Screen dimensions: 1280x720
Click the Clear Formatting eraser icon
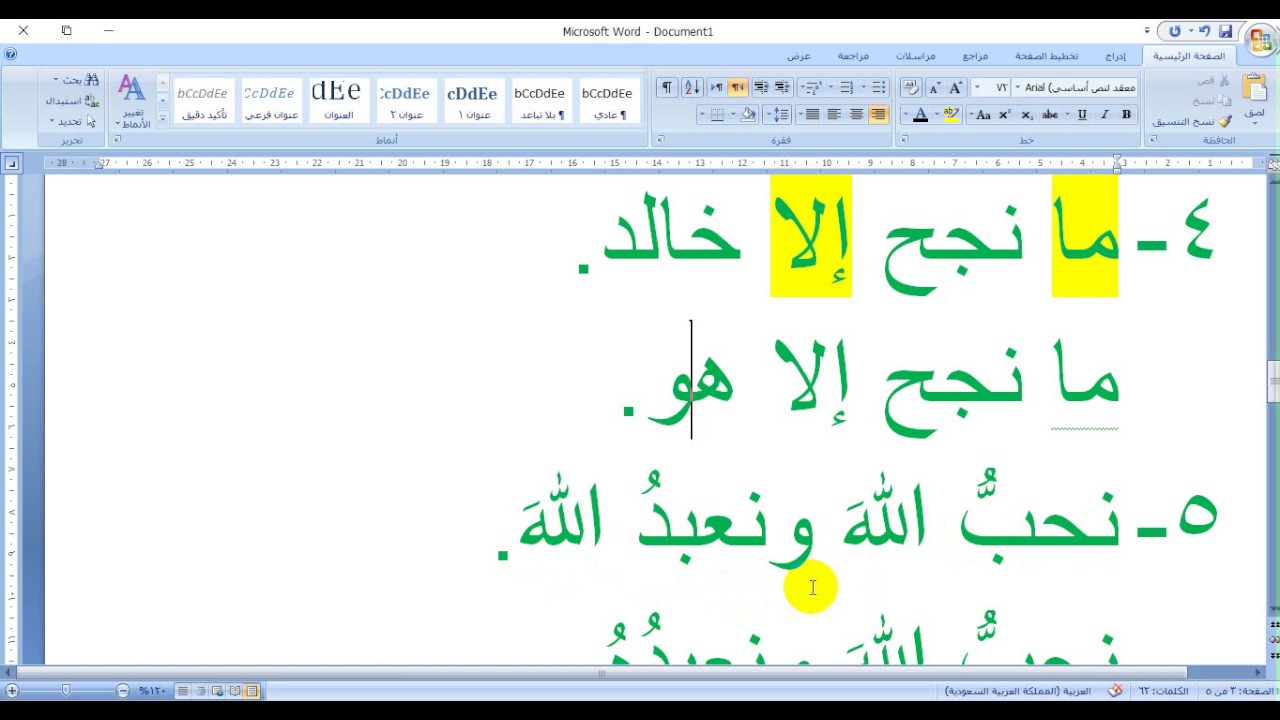point(911,88)
